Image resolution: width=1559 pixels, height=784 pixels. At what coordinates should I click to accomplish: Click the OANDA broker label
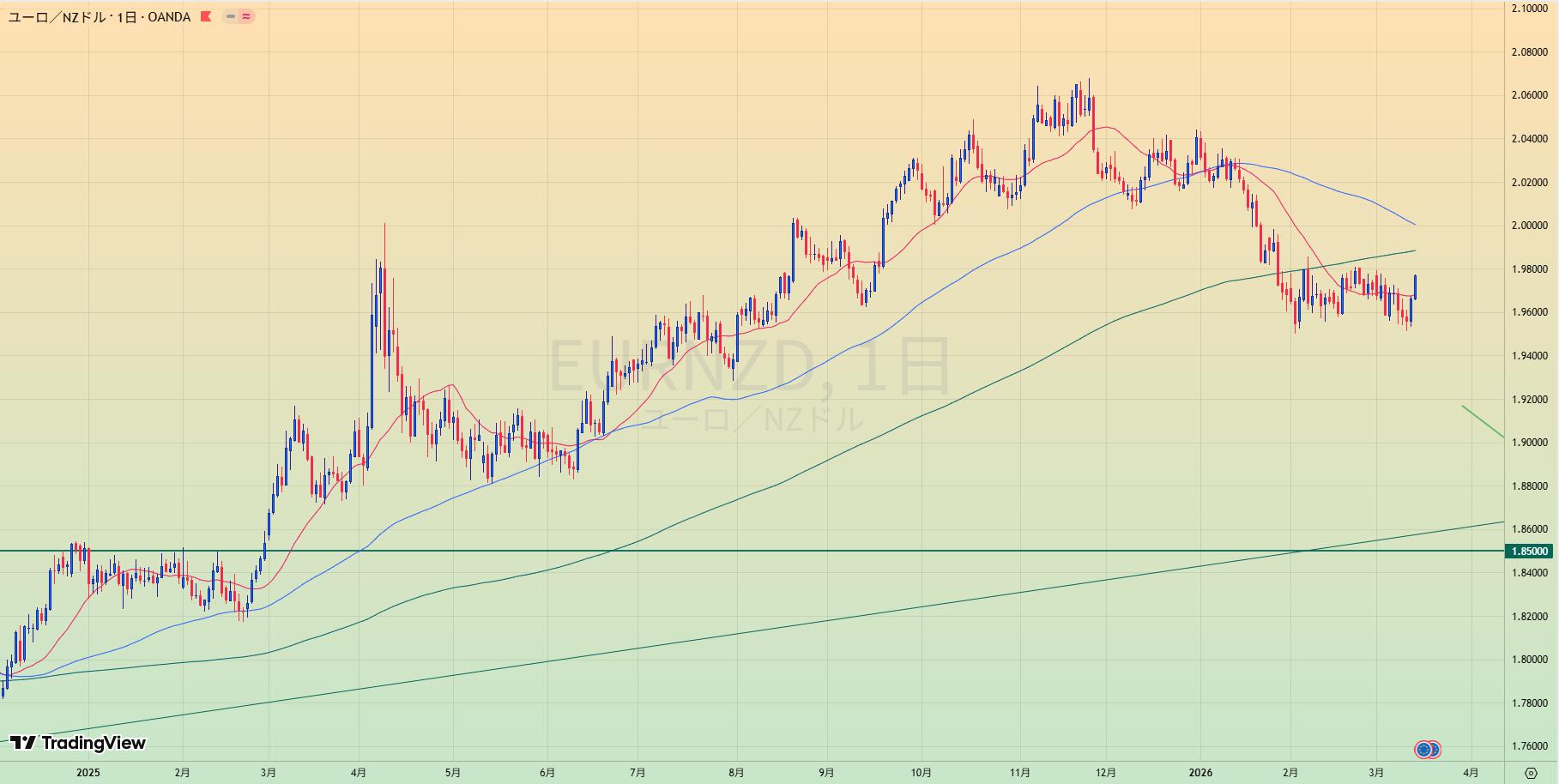[x=169, y=16]
